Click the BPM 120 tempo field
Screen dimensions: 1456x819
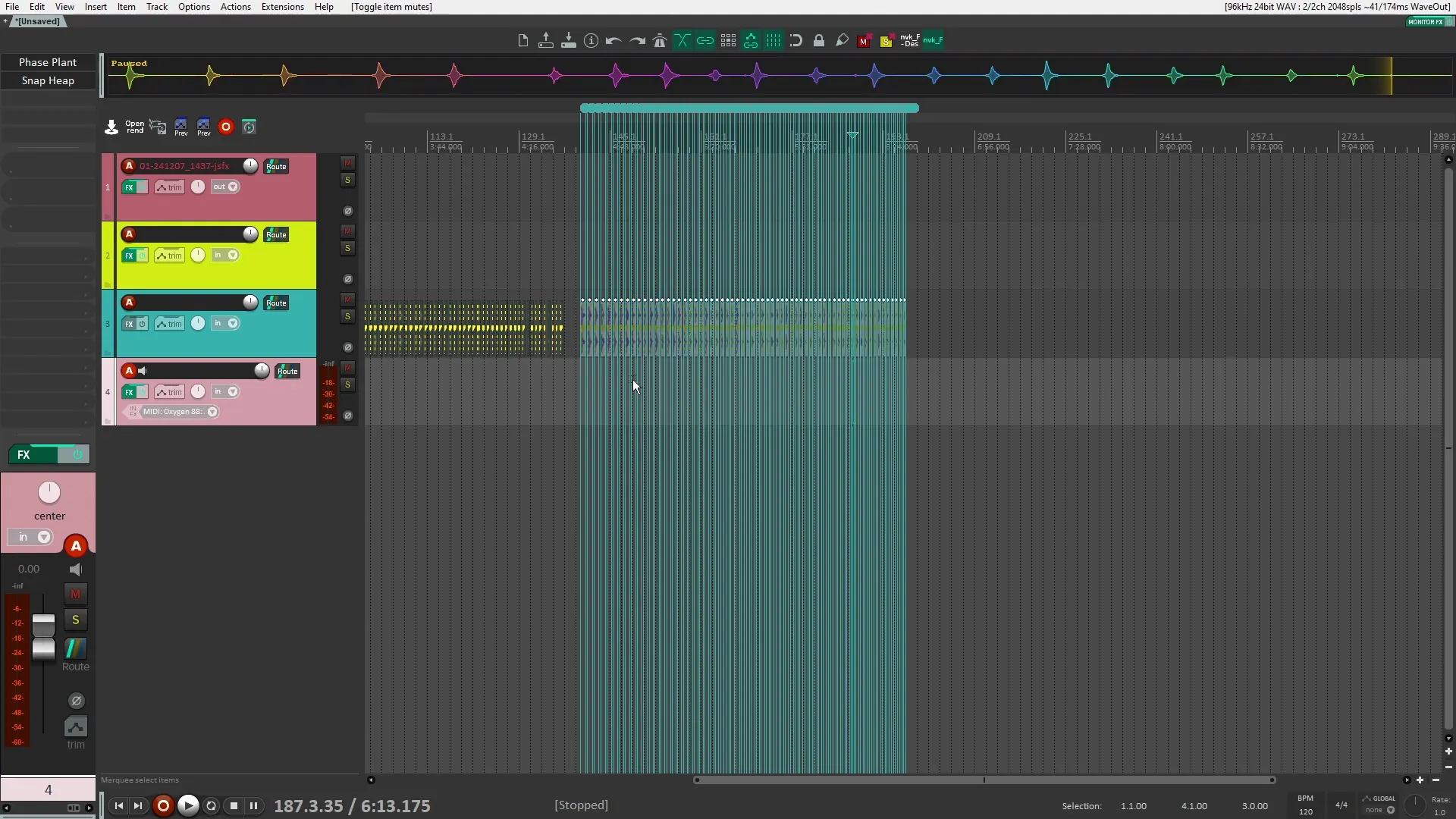pyautogui.click(x=1305, y=805)
